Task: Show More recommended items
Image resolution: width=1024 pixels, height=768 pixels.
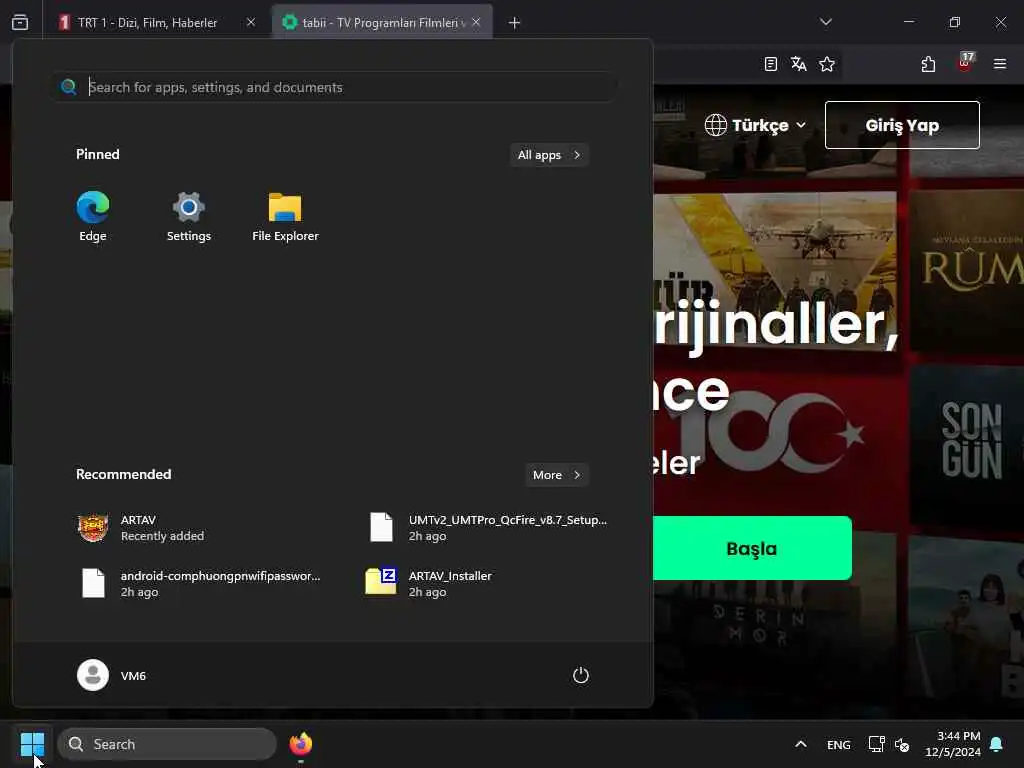Action: [556, 475]
